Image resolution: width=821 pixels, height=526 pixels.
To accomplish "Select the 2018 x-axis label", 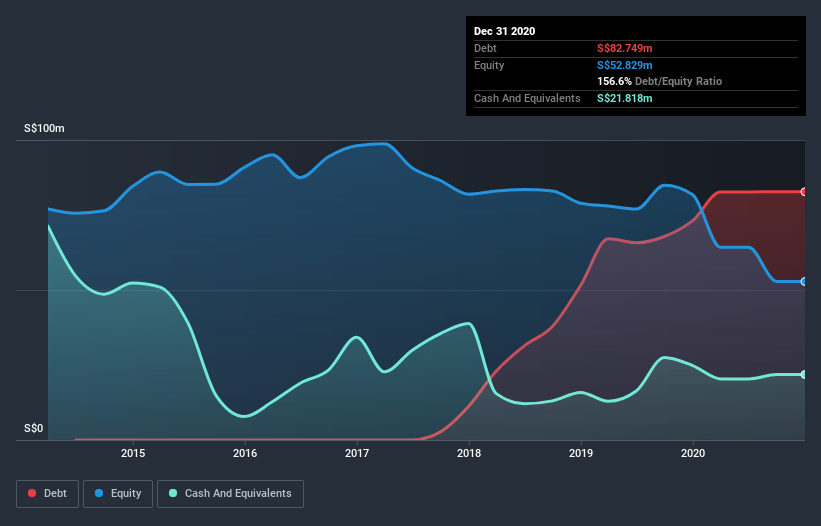I will click(x=469, y=453).
